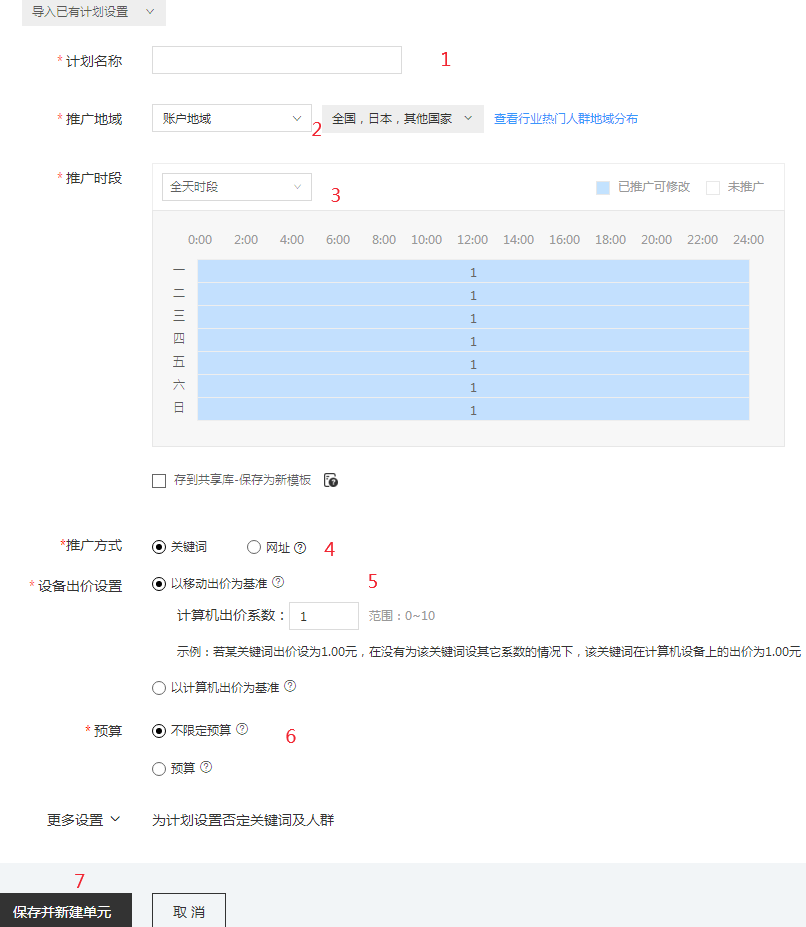This screenshot has width=806, height=927.
Task: Select 以计算机出价为基准 radio button
Action: coord(158,687)
